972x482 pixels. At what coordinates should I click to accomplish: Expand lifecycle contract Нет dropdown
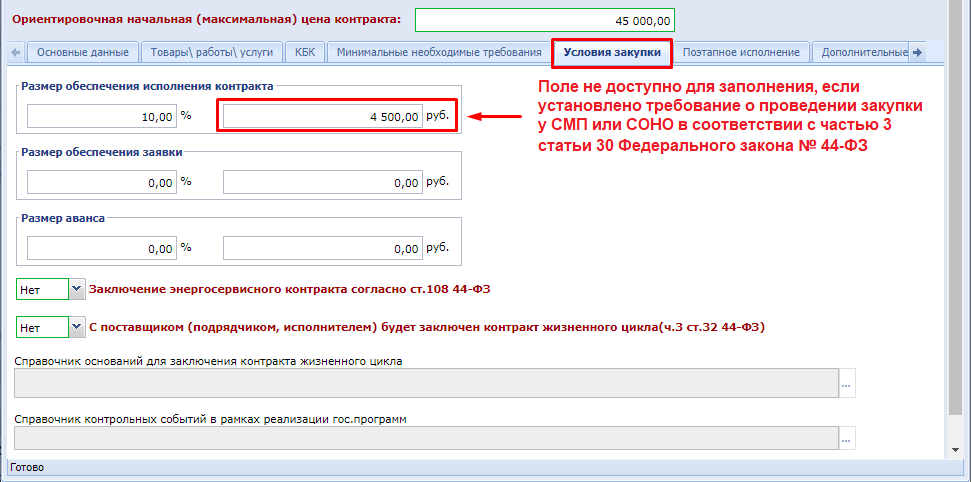coord(77,328)
